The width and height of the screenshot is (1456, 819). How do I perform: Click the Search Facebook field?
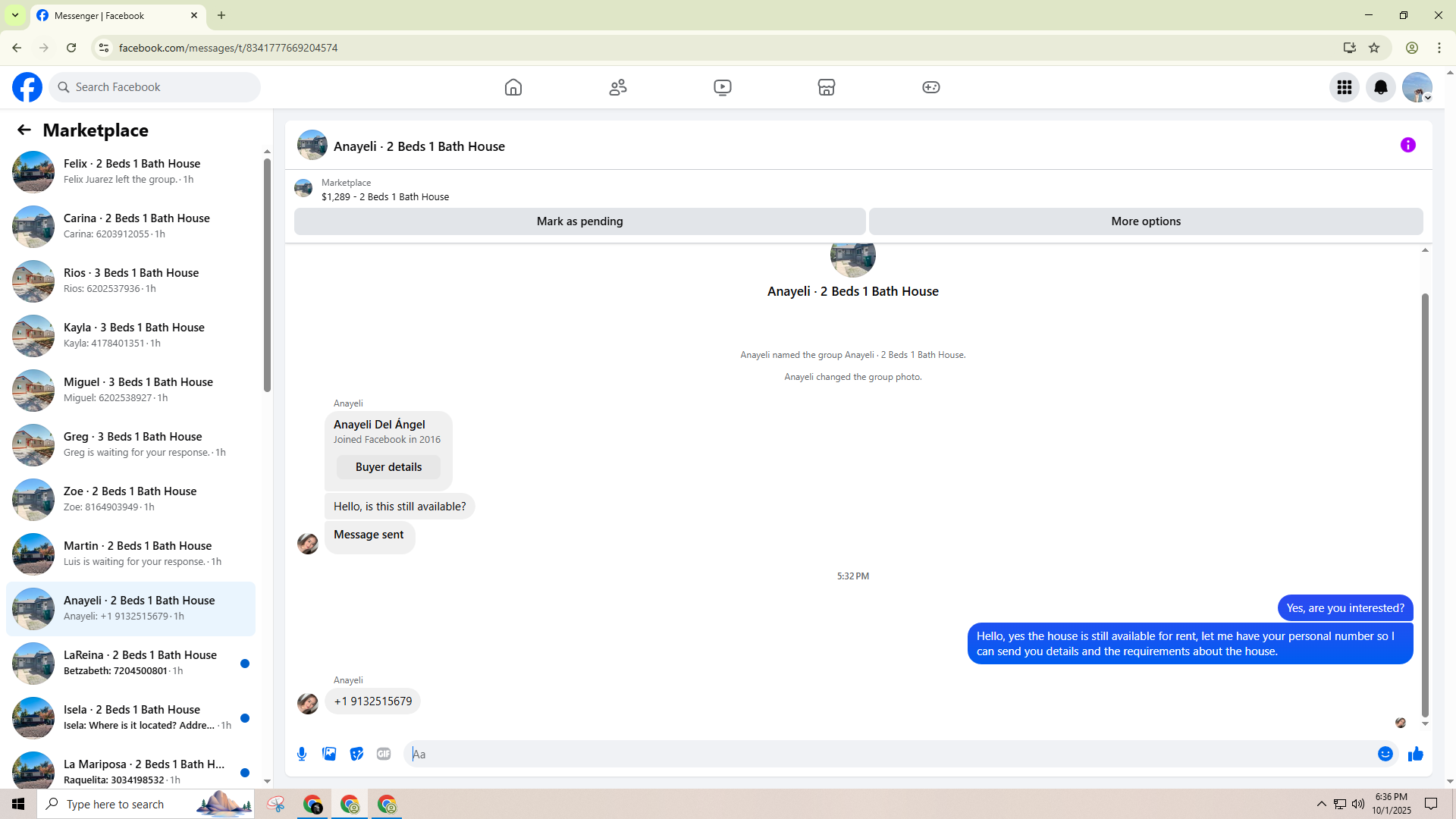pyautogui.click(x=155, y=87)
